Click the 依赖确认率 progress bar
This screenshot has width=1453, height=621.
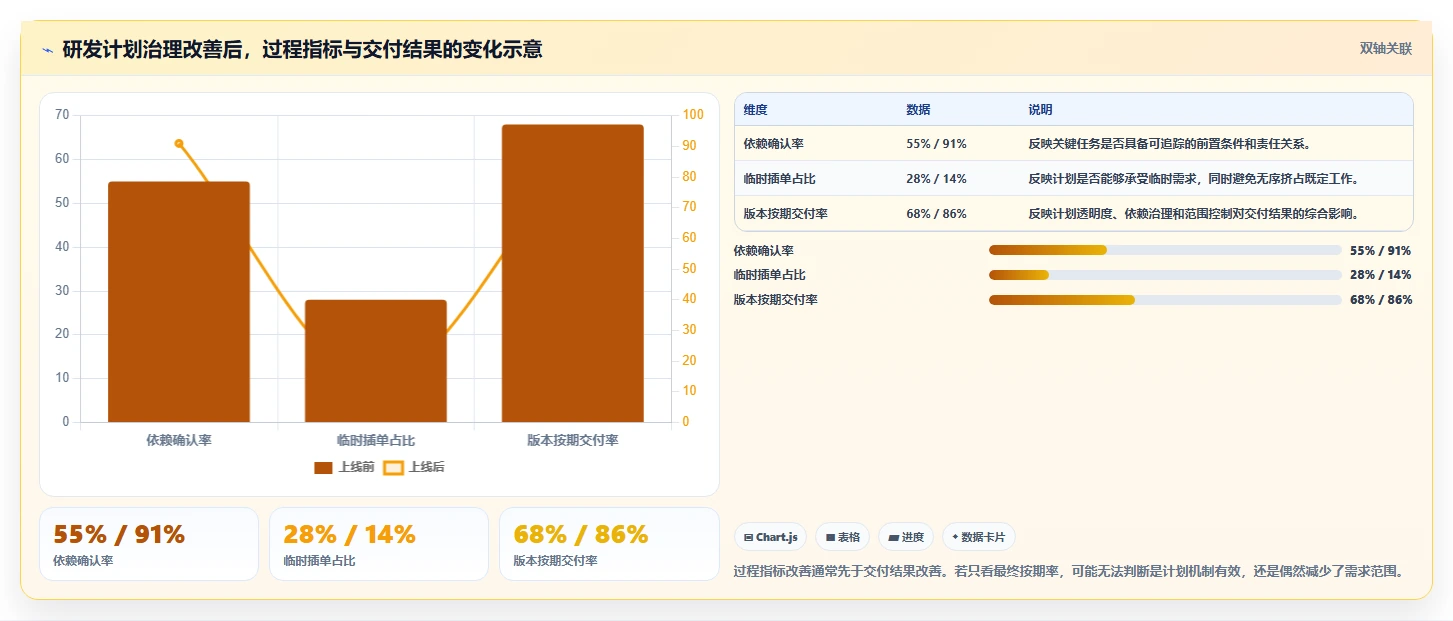pyautogui.click(x=1165, y=250)
